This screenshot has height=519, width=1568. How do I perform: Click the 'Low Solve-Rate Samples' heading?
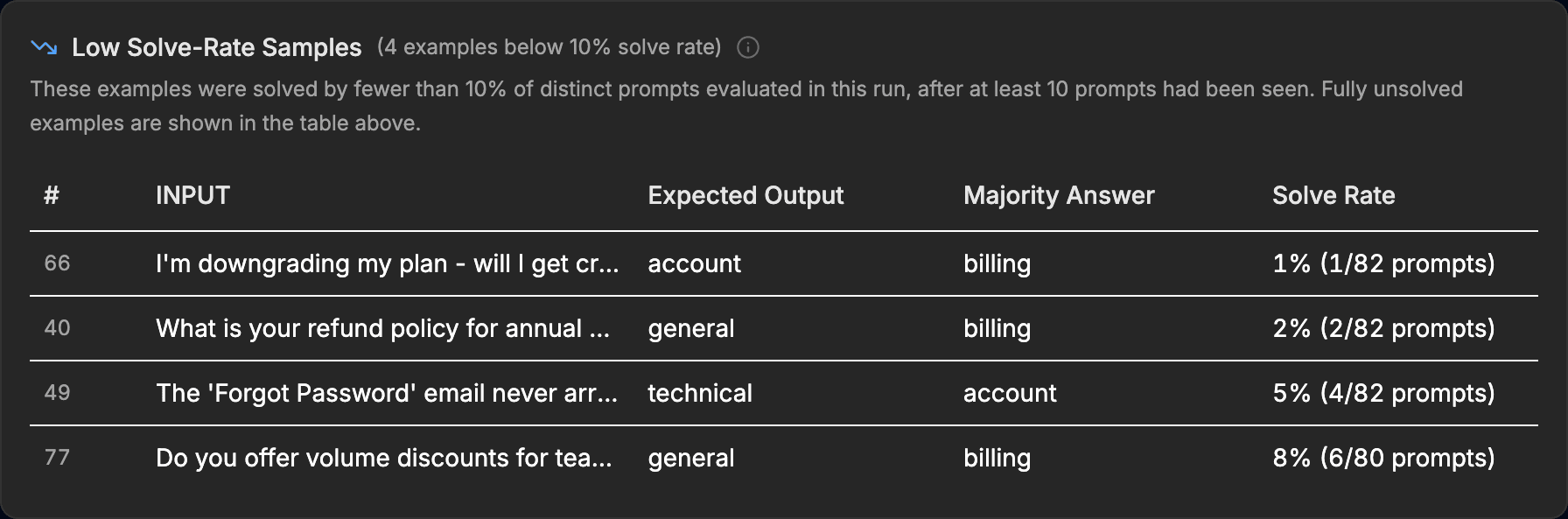coord(216,47)
